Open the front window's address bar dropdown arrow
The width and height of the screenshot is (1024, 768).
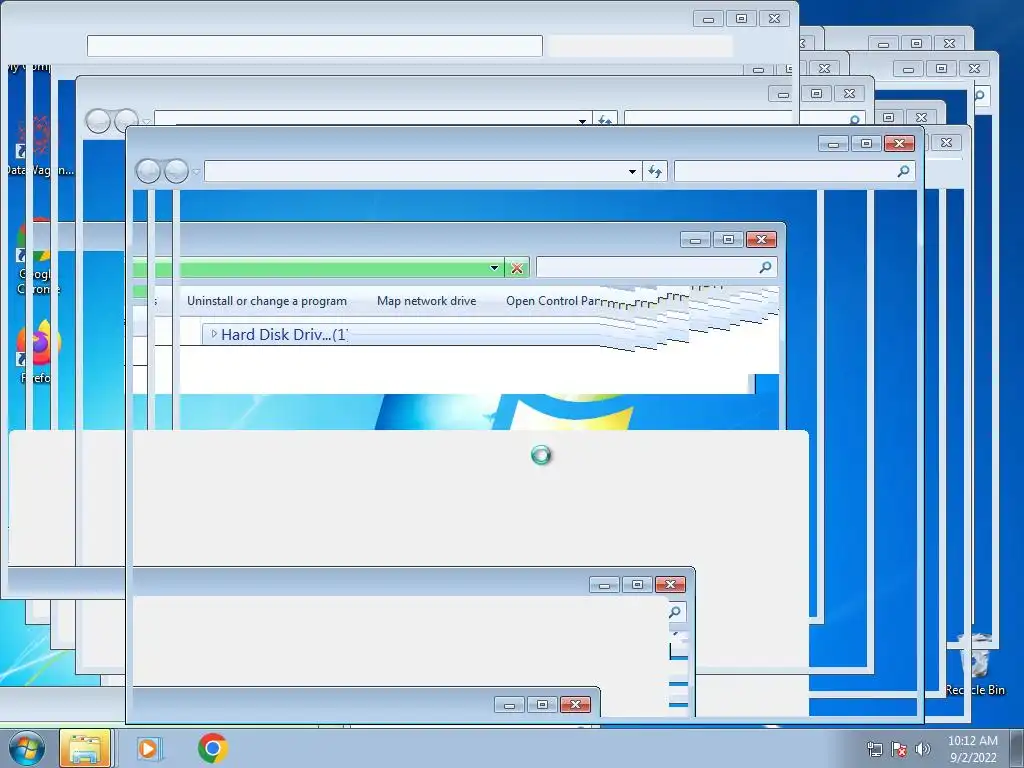[x=632, y=172]
